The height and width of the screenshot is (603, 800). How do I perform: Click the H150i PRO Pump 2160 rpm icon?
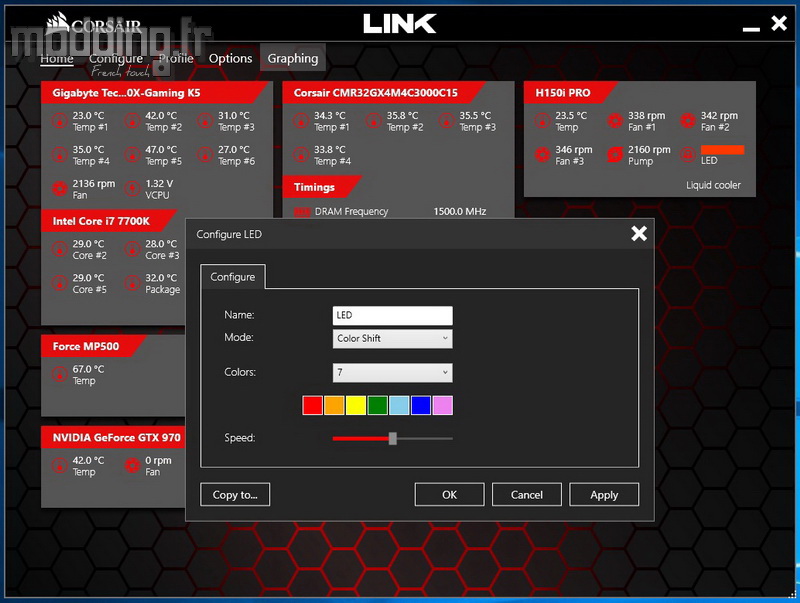pyautogui.click(x=615, y=155)
